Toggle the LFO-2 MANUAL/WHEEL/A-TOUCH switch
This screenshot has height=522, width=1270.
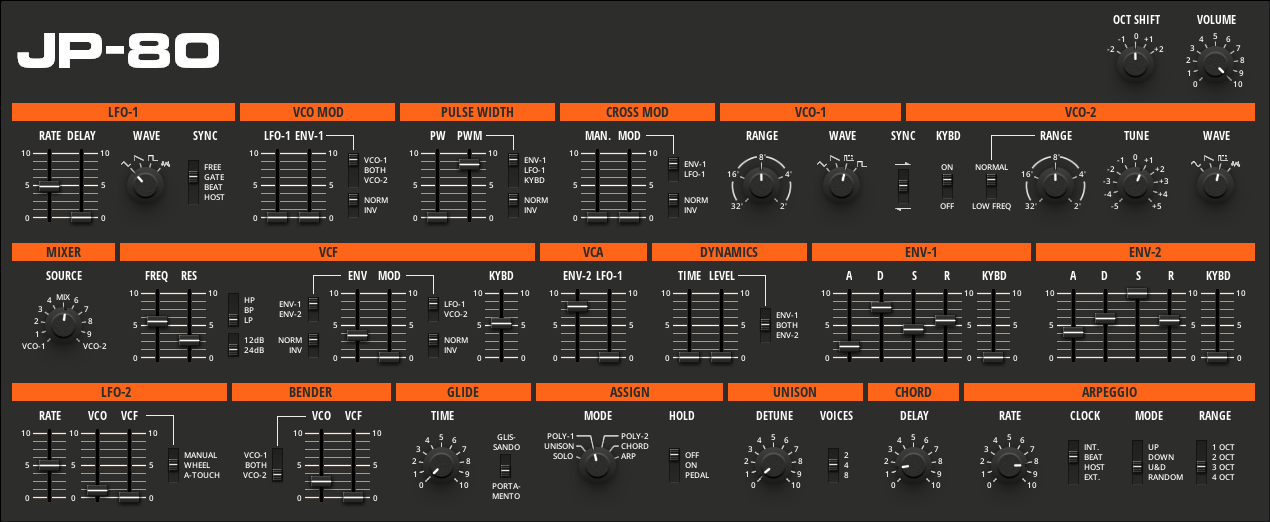tap(173, 463)
